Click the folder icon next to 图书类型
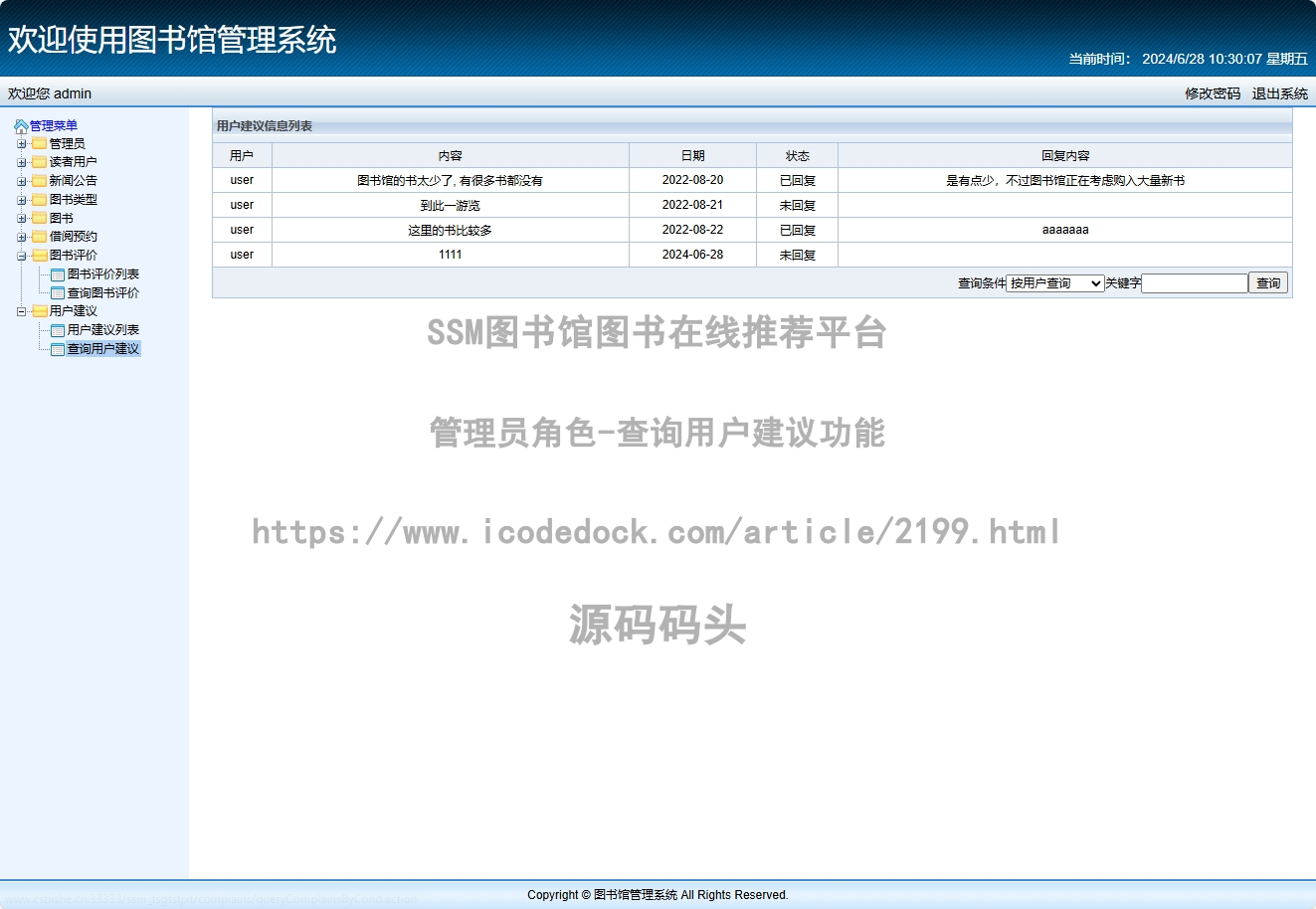 pyautogui.click(x=40, y=200)
